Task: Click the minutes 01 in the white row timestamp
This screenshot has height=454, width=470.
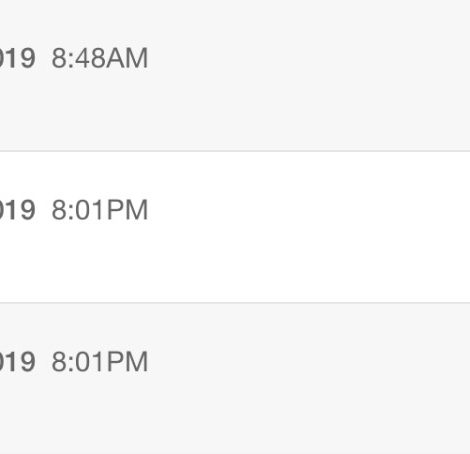Action: click(91, 210)
